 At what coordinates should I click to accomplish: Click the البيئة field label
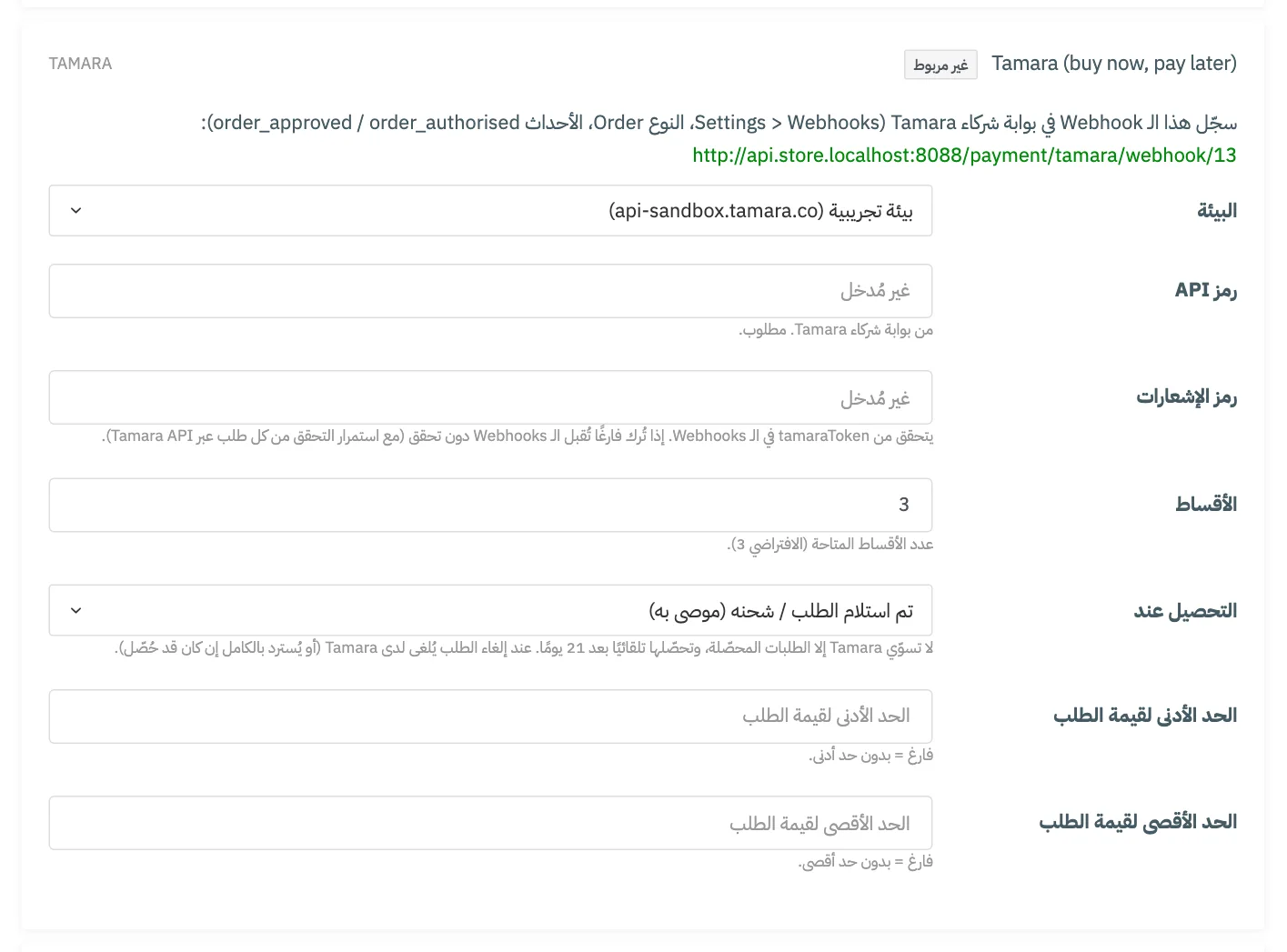pos(1217,211)
